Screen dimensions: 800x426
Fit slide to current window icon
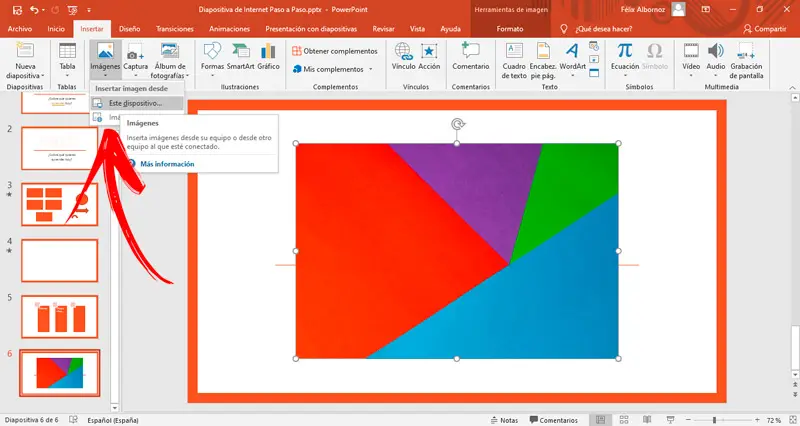(x=793, y=420)
